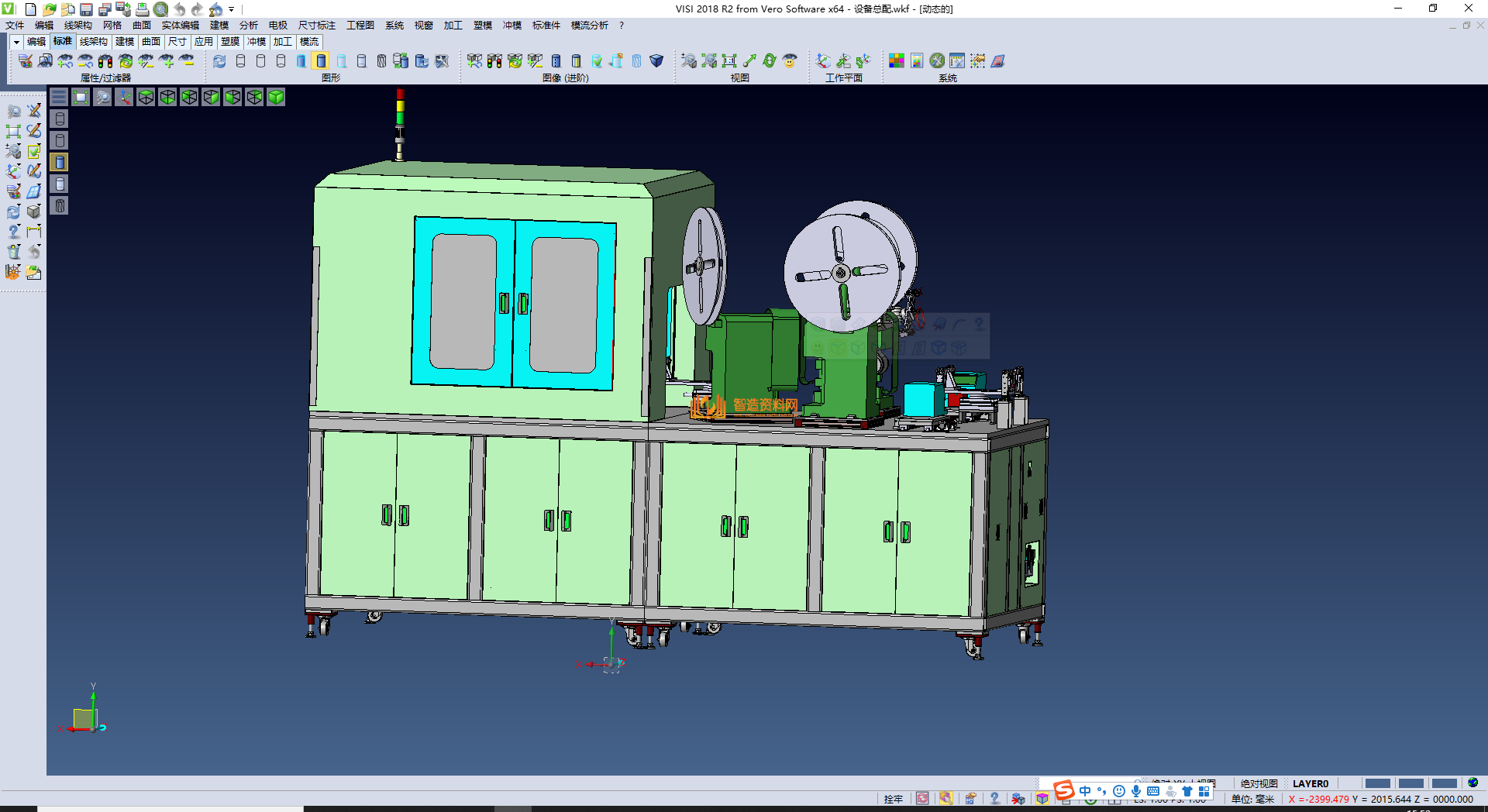Image resolution: width=1488 pixels, height=812 pixels.
Task: Switch to the 线架构 toolbar tab
Action: coord(93,42)
